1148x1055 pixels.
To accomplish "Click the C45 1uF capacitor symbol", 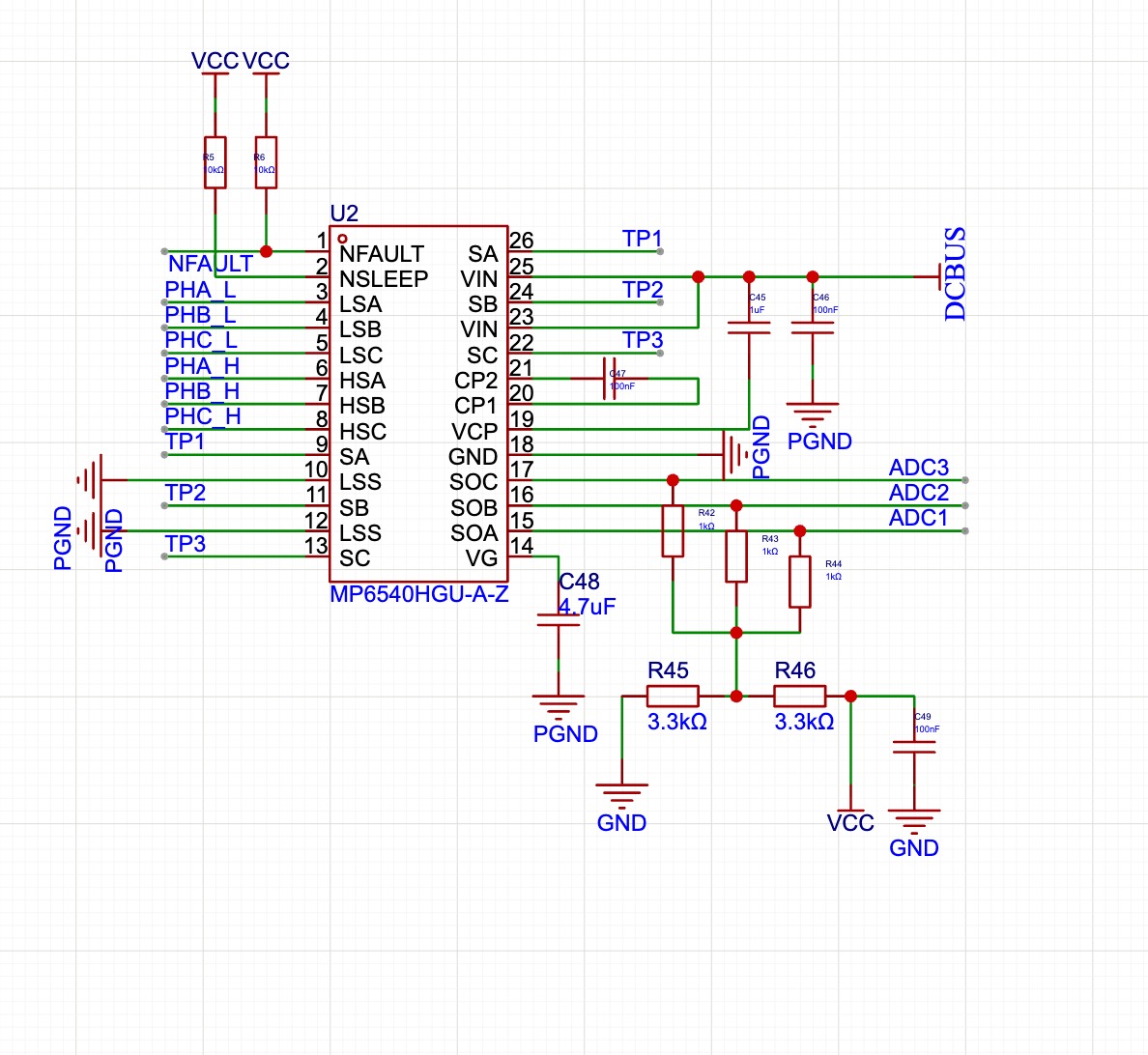I will (749, 328).
